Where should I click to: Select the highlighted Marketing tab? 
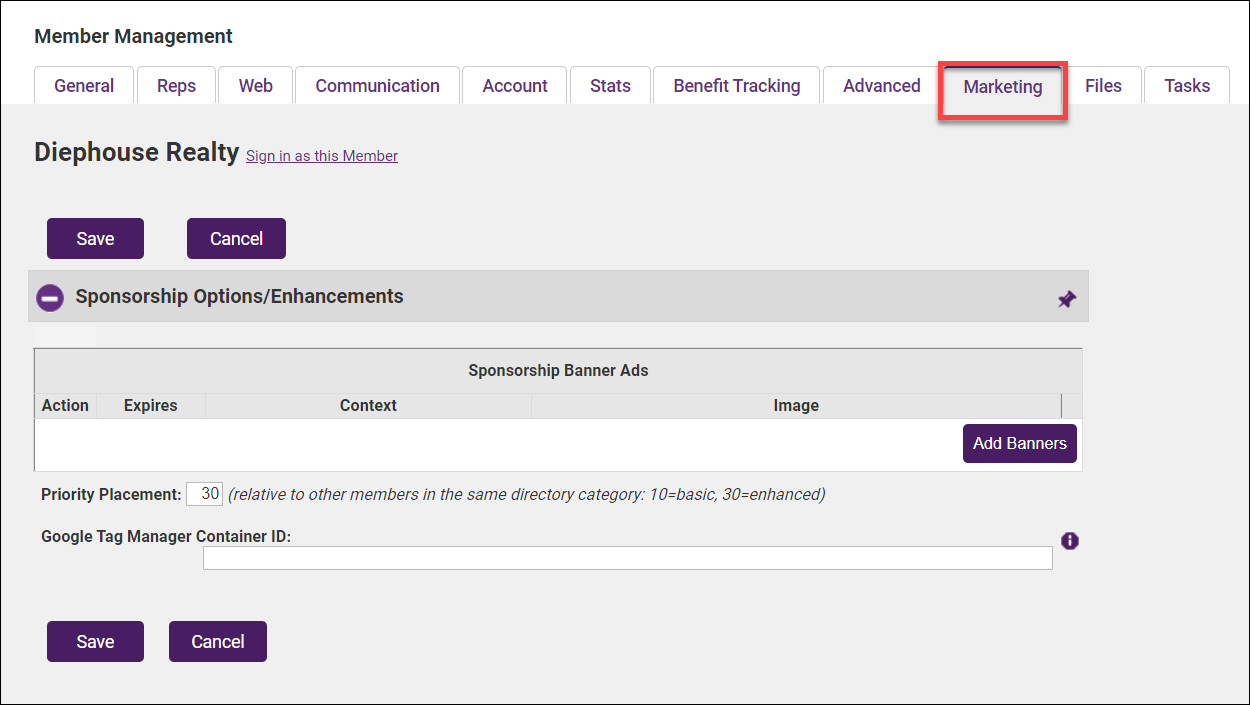1002,87
